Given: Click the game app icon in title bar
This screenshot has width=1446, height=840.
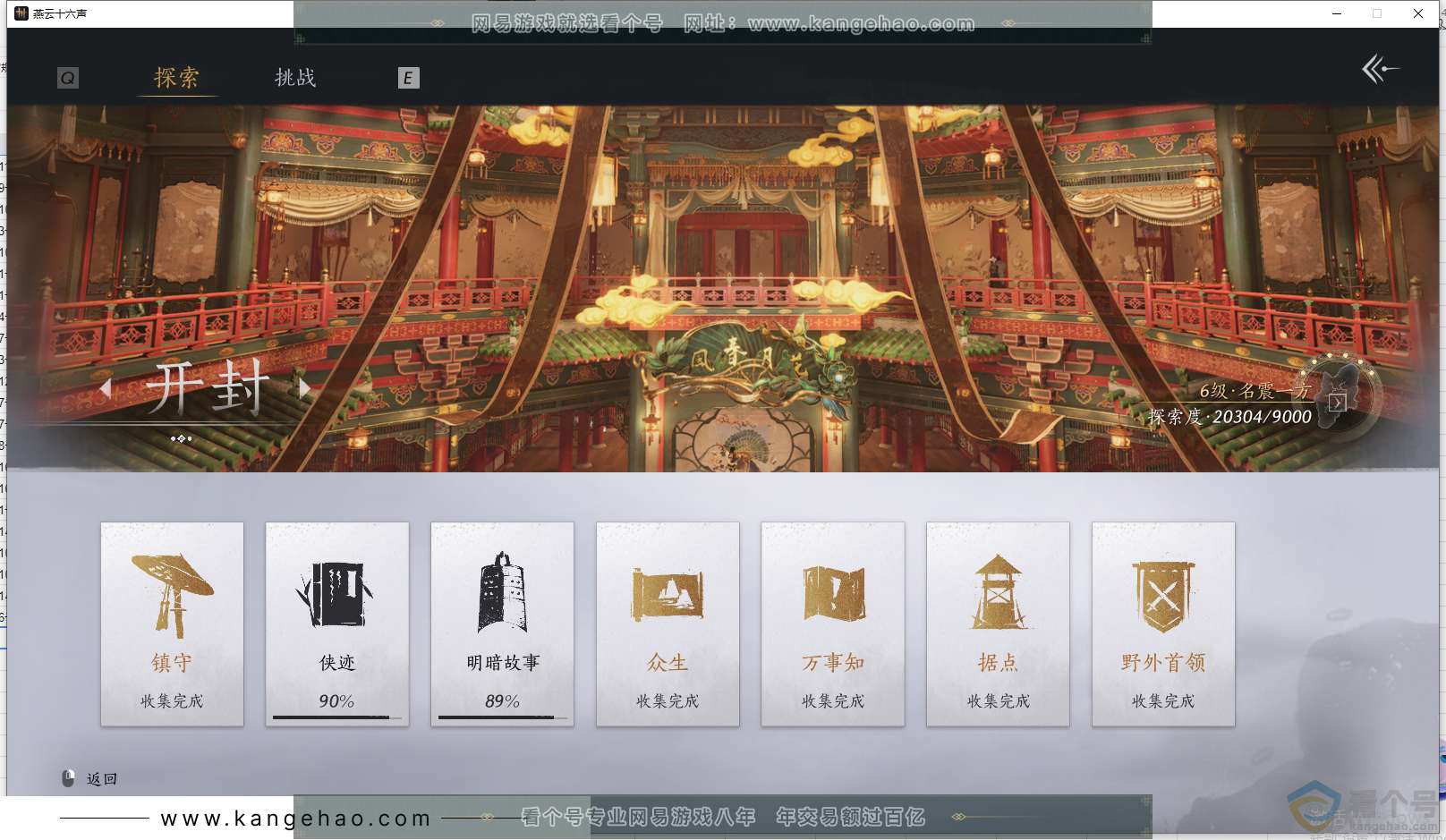Looking at the screenshot, I should click(x=21, y=13).
